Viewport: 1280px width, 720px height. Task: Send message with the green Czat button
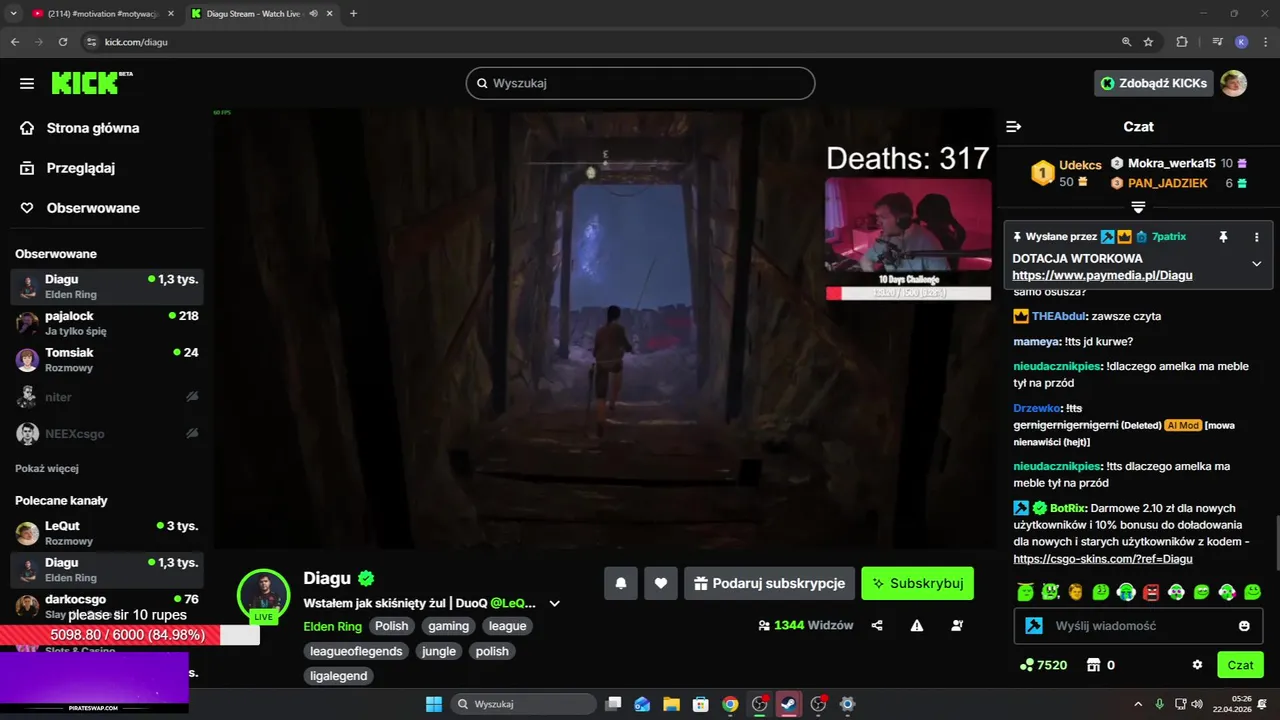tap(1240, 665)
